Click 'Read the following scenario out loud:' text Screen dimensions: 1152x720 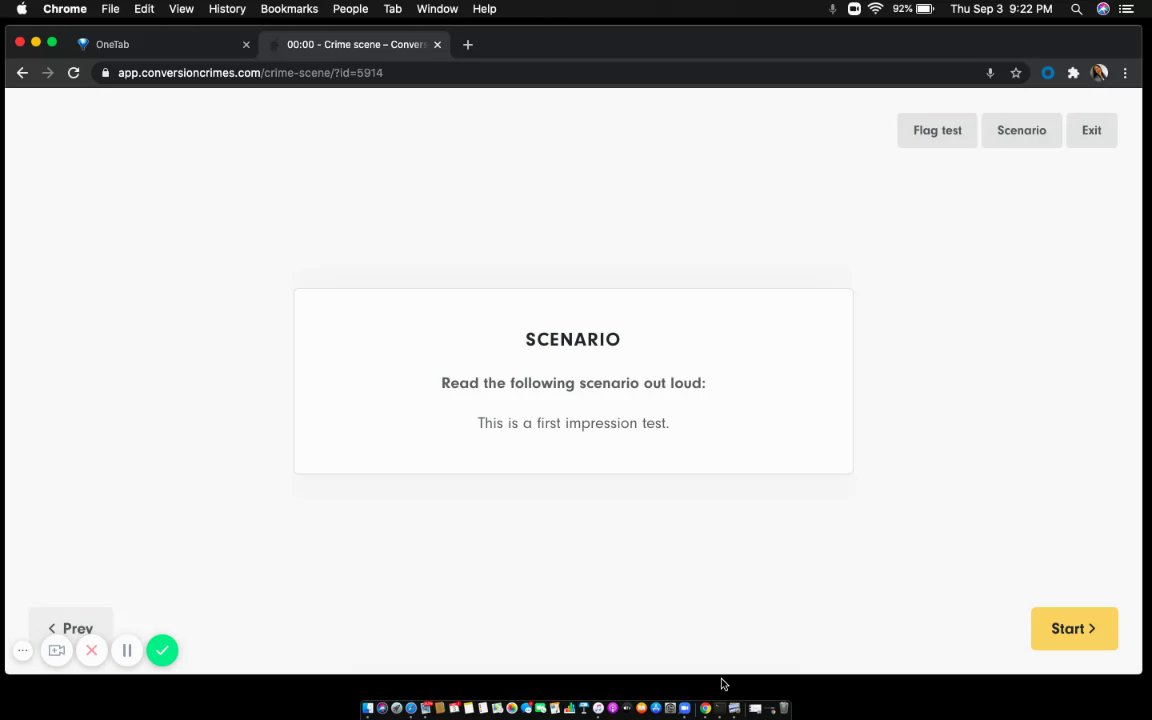[573, 383]
